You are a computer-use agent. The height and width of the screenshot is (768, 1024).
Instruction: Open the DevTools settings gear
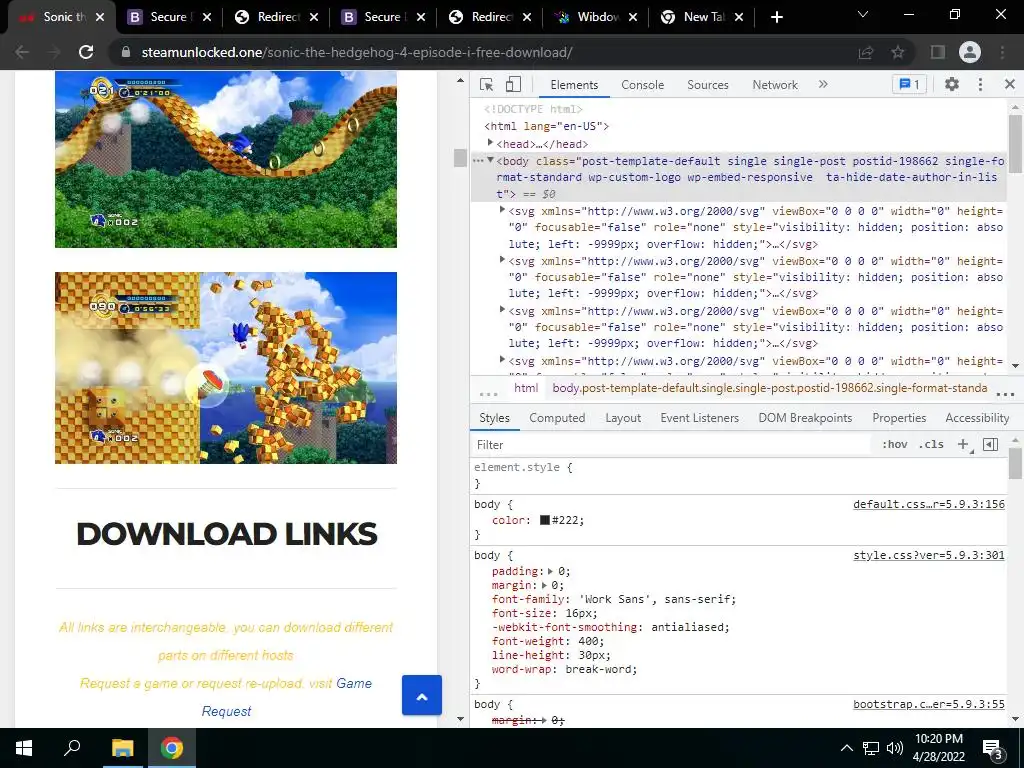(x=952, y=84)
